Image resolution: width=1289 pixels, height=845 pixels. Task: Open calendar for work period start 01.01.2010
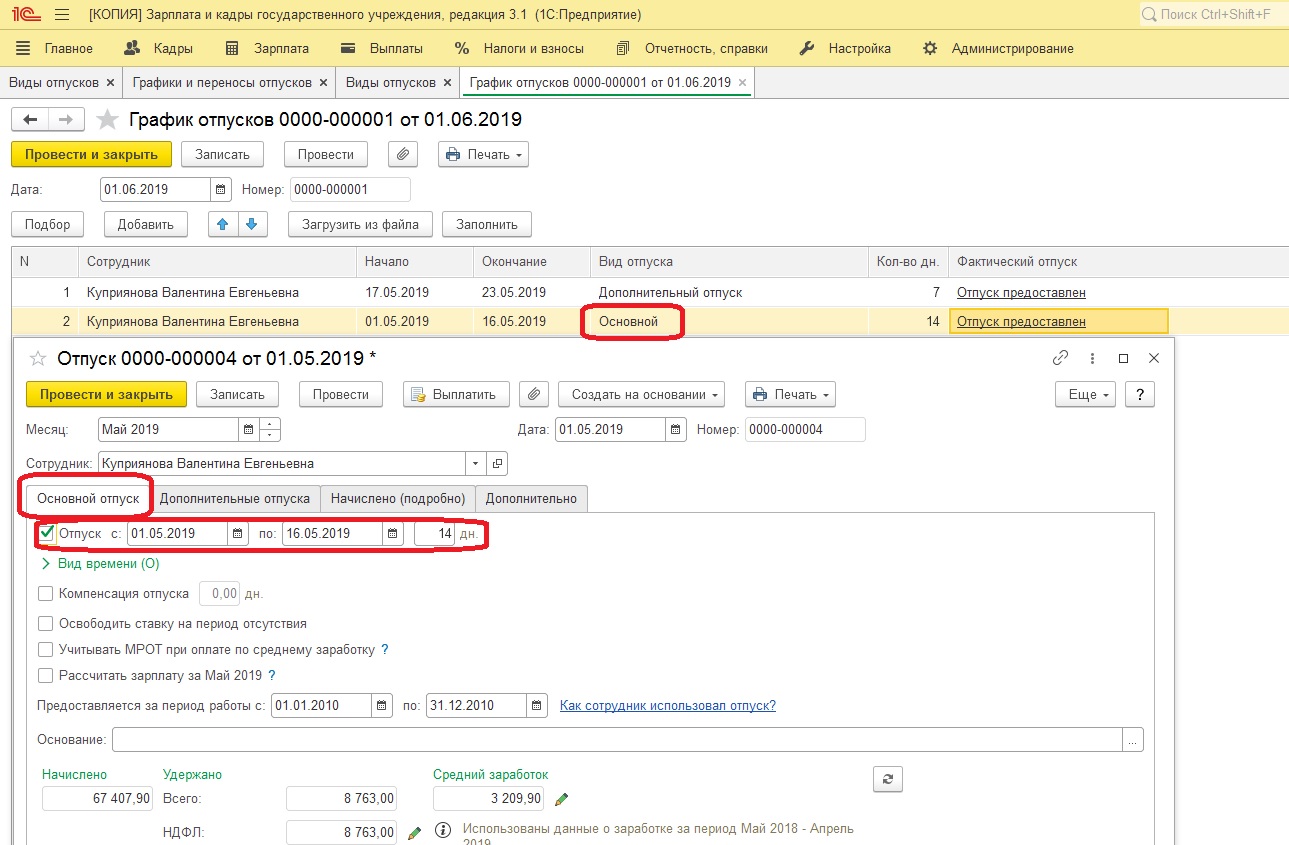tap(382, 706)
